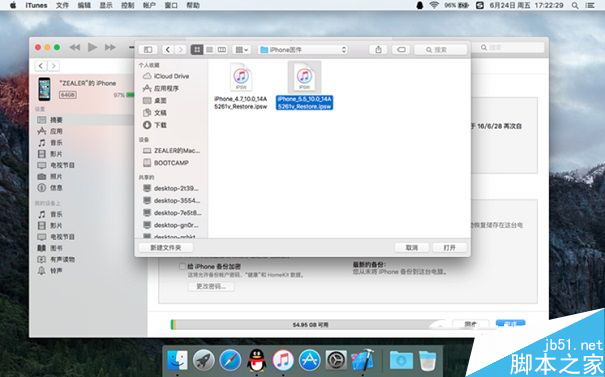Toggle the file dialog sidebar button
This screenshot has width=605, height=377.
click(x=148, y=49)
